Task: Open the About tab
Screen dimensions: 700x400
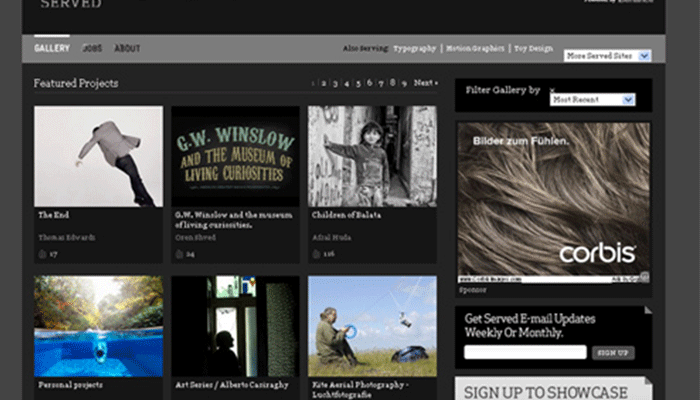Action: tap(127, 48)
